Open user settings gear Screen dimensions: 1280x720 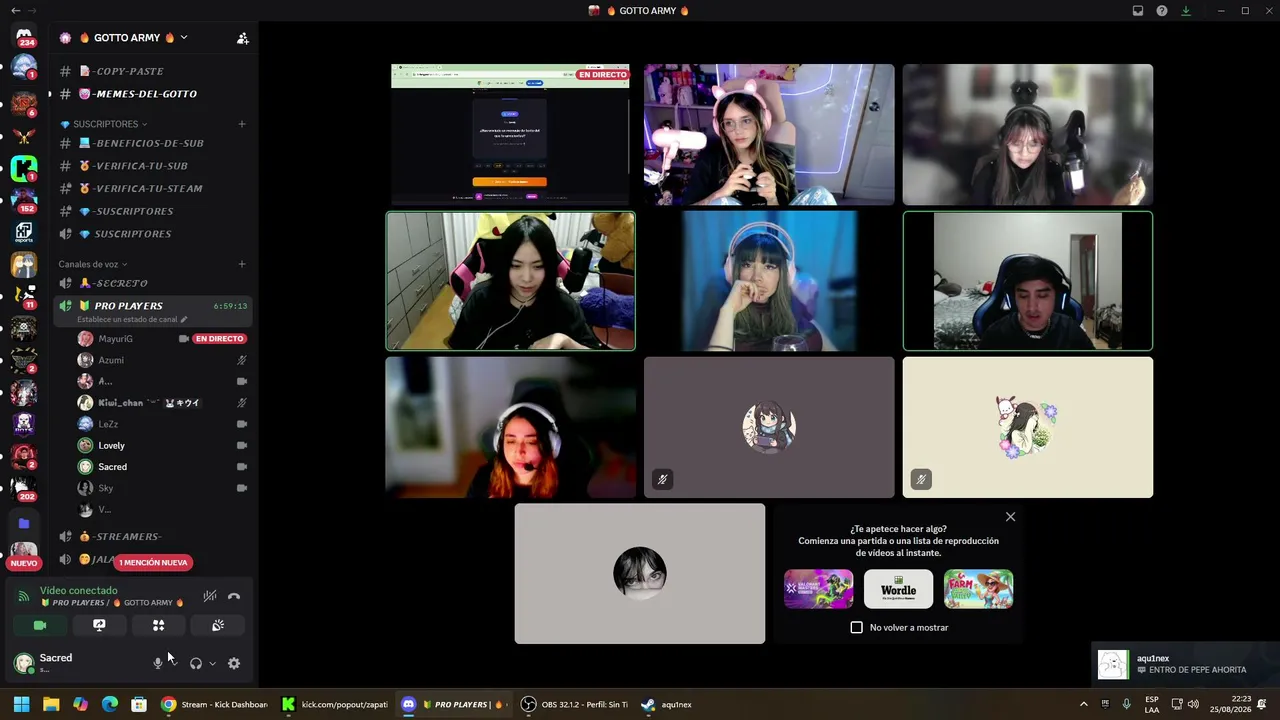pyautogui.click(x=234, y=663)
